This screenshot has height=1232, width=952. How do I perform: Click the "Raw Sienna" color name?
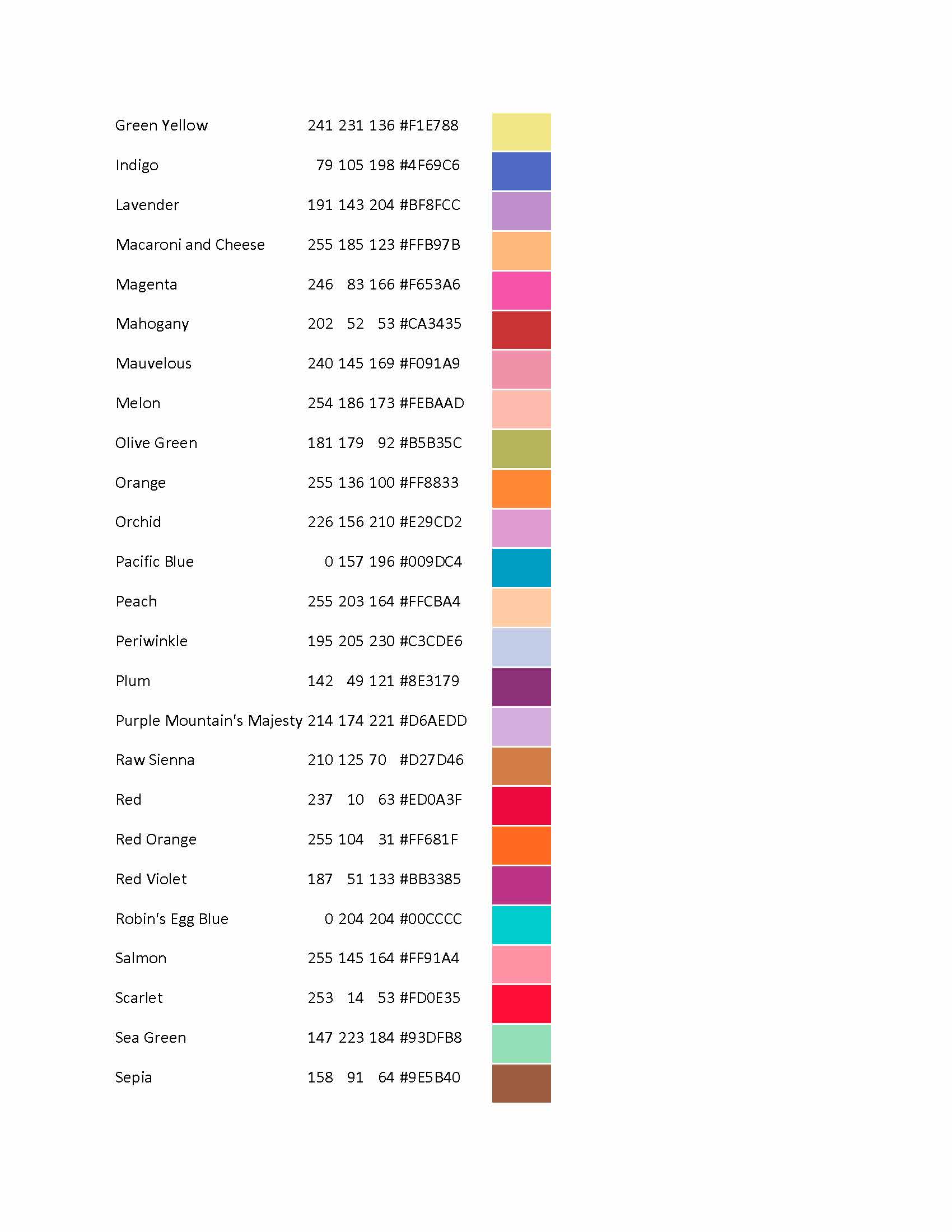(x=155, y=760)
